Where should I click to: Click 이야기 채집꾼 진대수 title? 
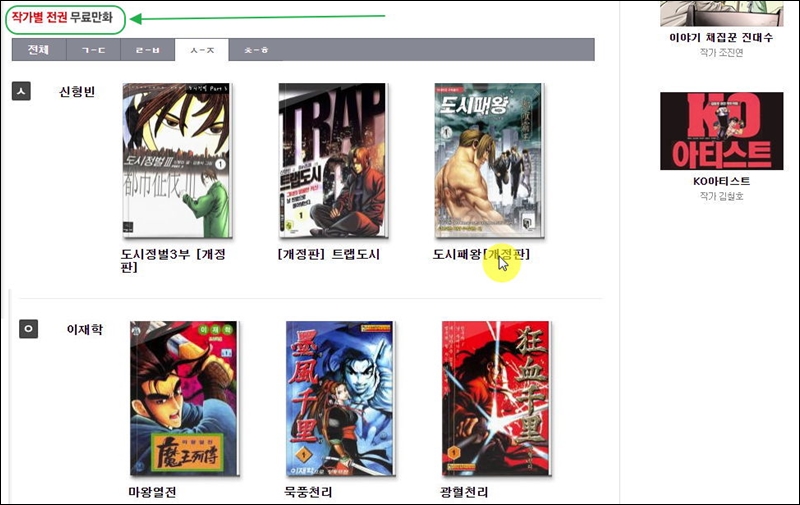(721, 37)
